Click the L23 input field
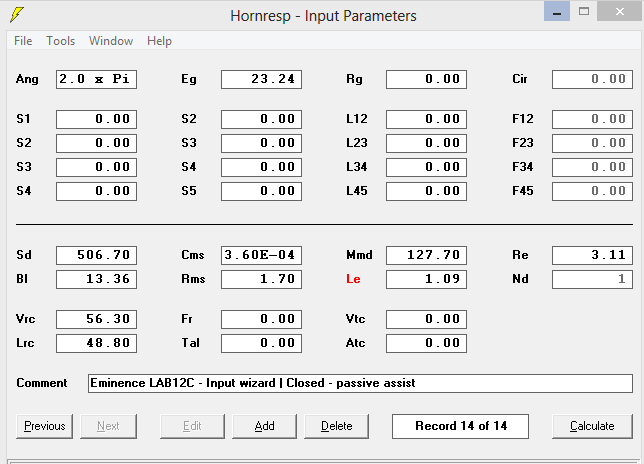Viewport: 644px width, 464px height. pos(426,143)
